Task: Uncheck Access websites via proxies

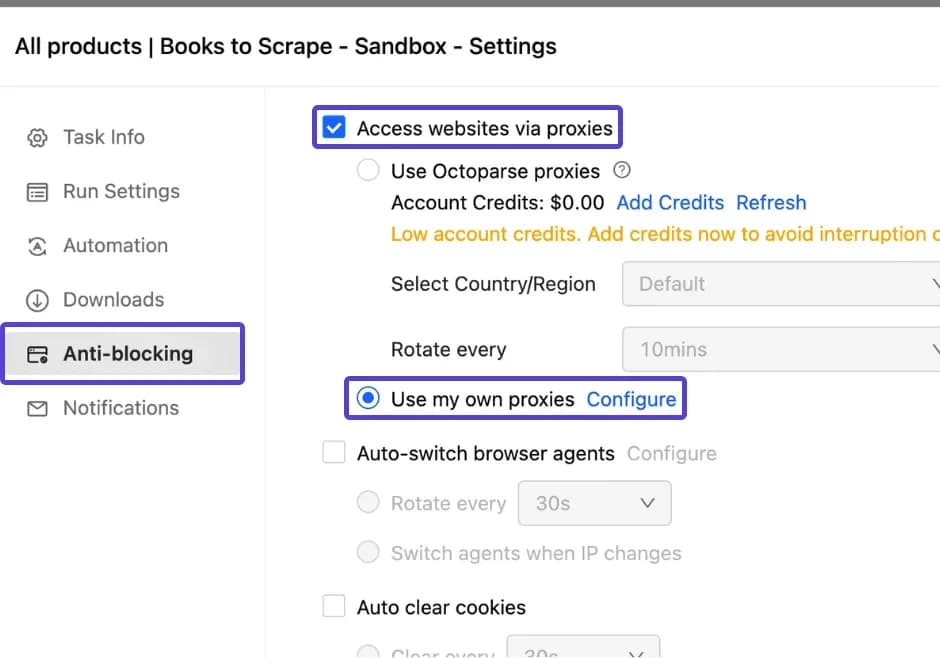Action: [x=334, y=128]
